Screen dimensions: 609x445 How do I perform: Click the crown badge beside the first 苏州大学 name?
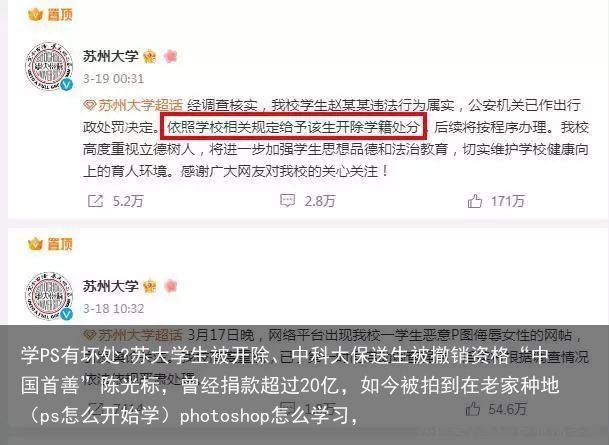tap(150, 57)
